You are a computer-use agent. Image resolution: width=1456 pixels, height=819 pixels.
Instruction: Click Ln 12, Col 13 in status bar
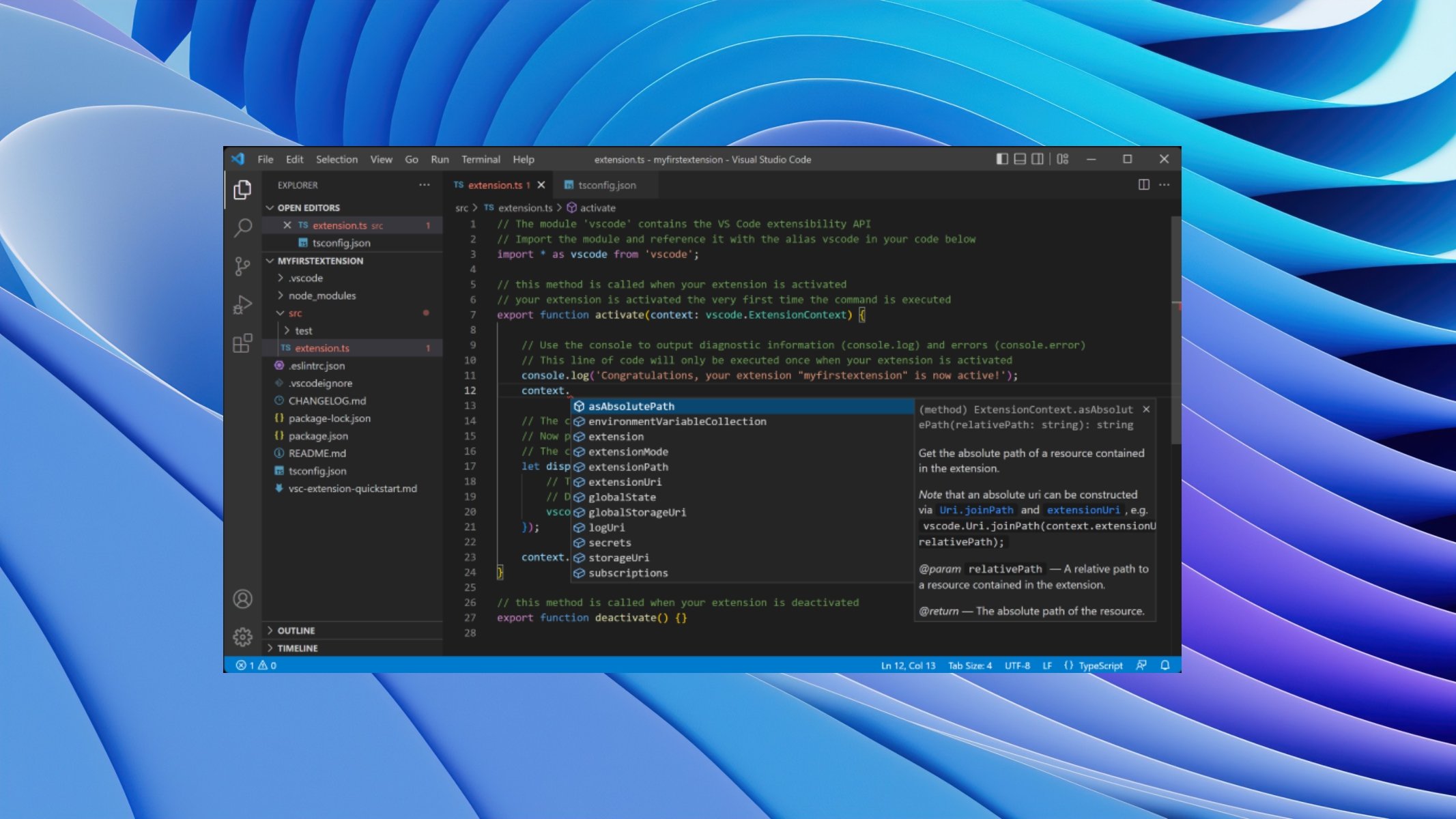(x=908, y=665)
